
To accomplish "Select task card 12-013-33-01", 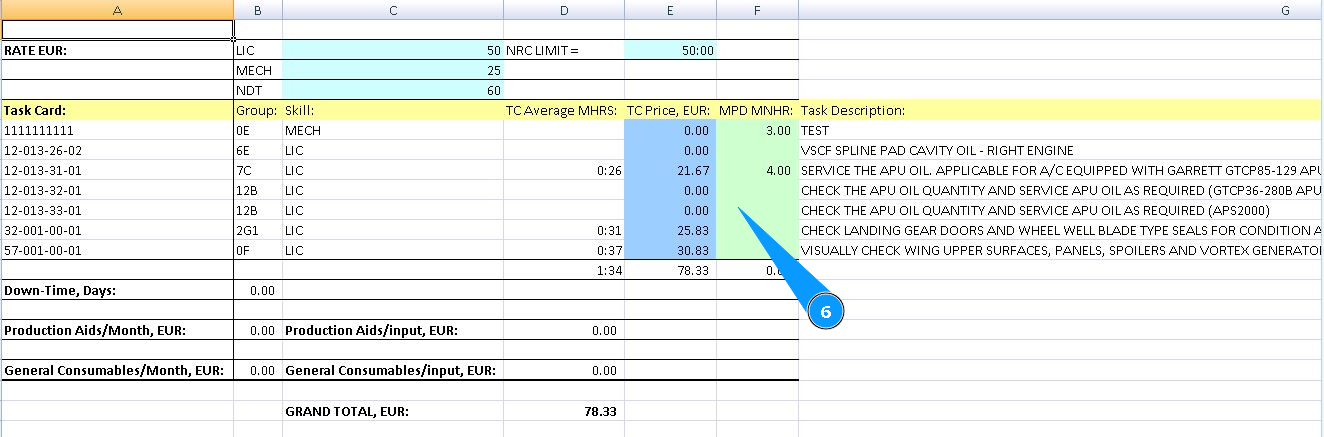I will click(x=117, y=210).
